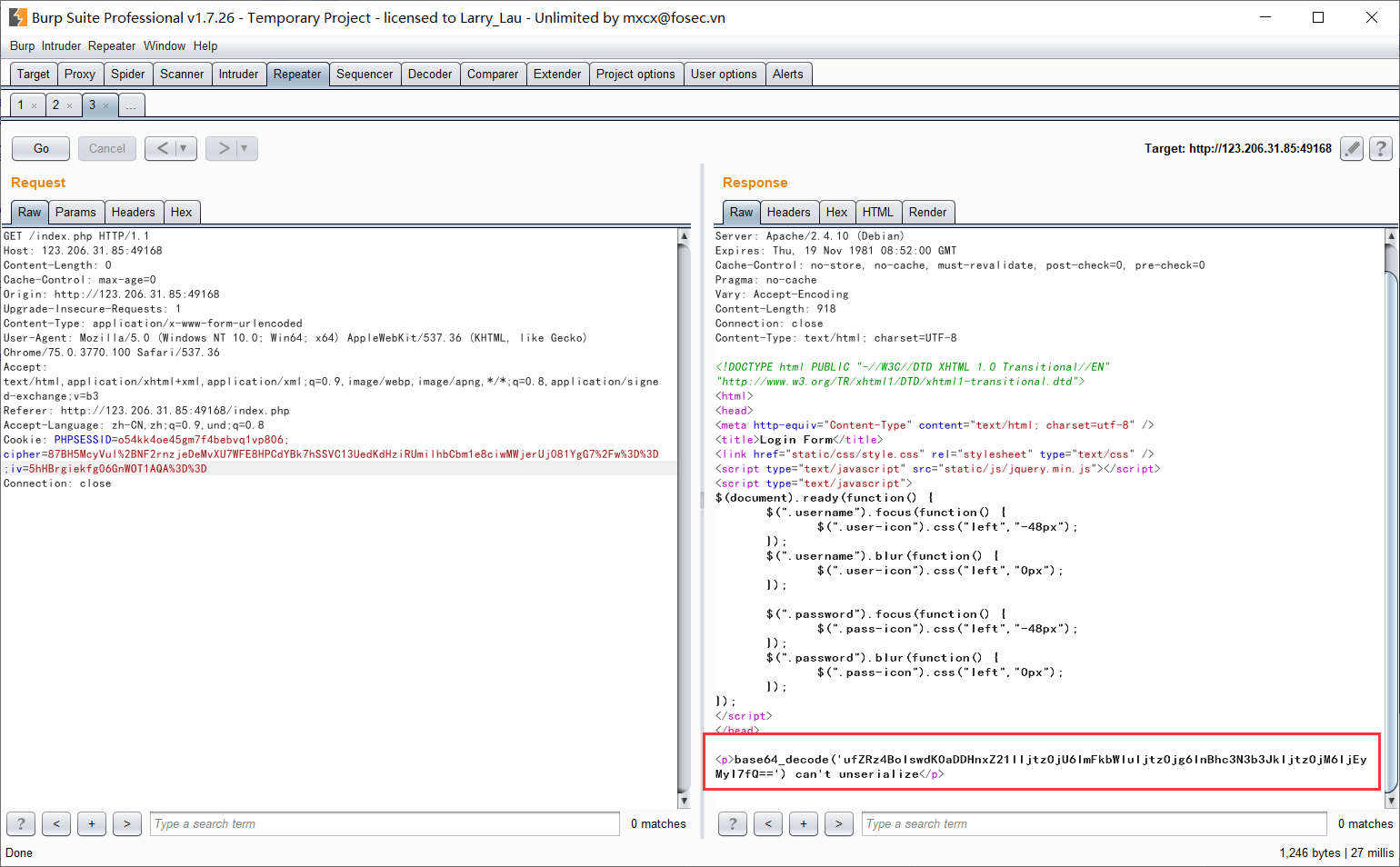Screen dimensions: 1400x867
Task: Open the Repeater menu
Action: [x=112, y=46]
